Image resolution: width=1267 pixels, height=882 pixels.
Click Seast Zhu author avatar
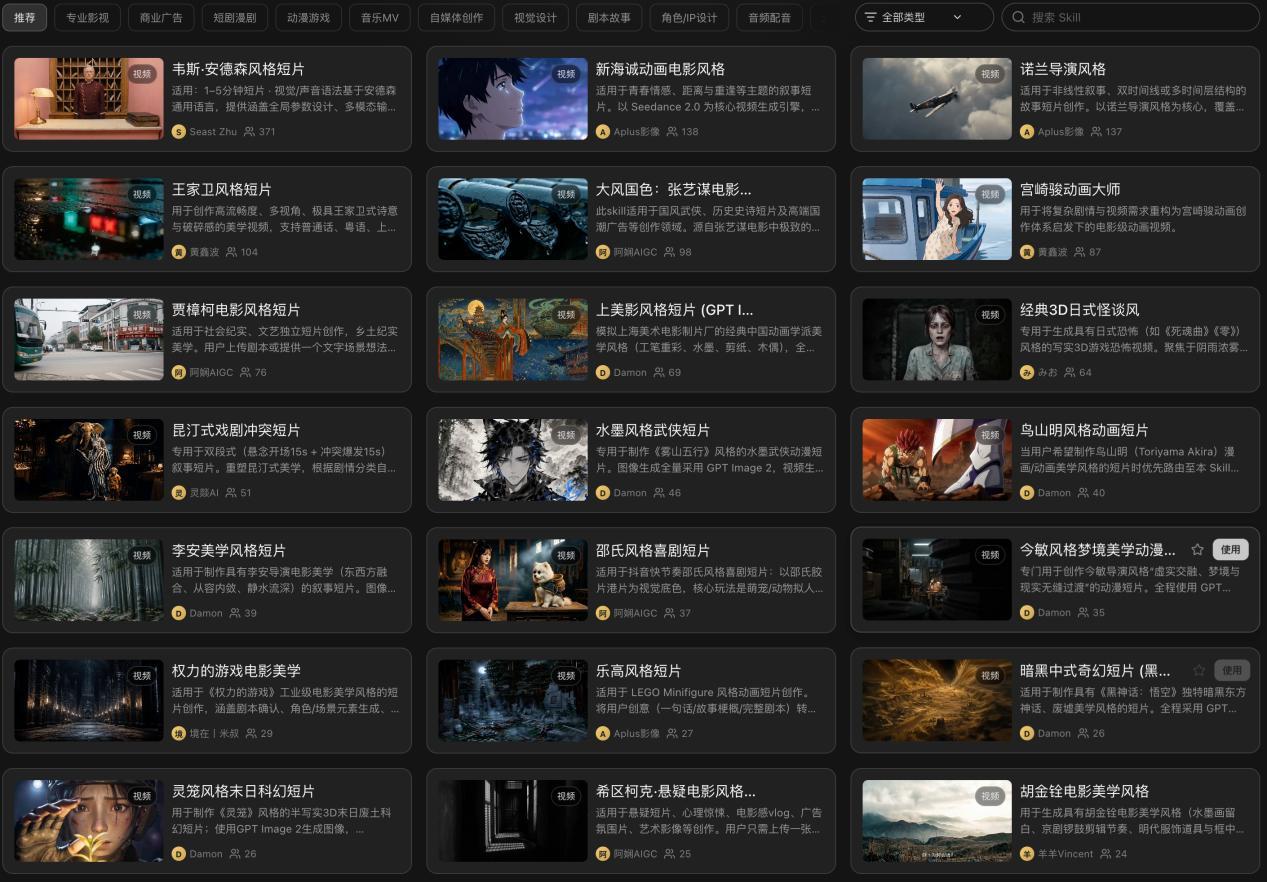pos(179,131)
